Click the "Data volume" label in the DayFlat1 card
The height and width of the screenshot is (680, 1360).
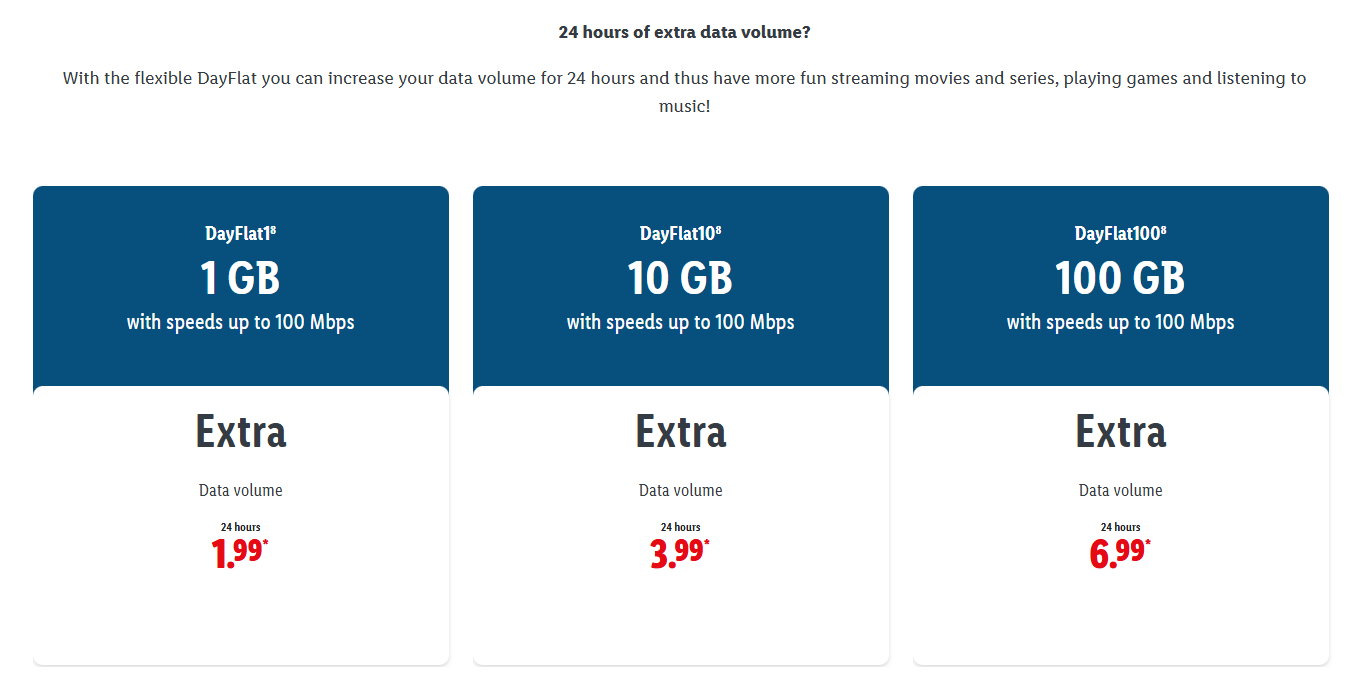point(240,491)
